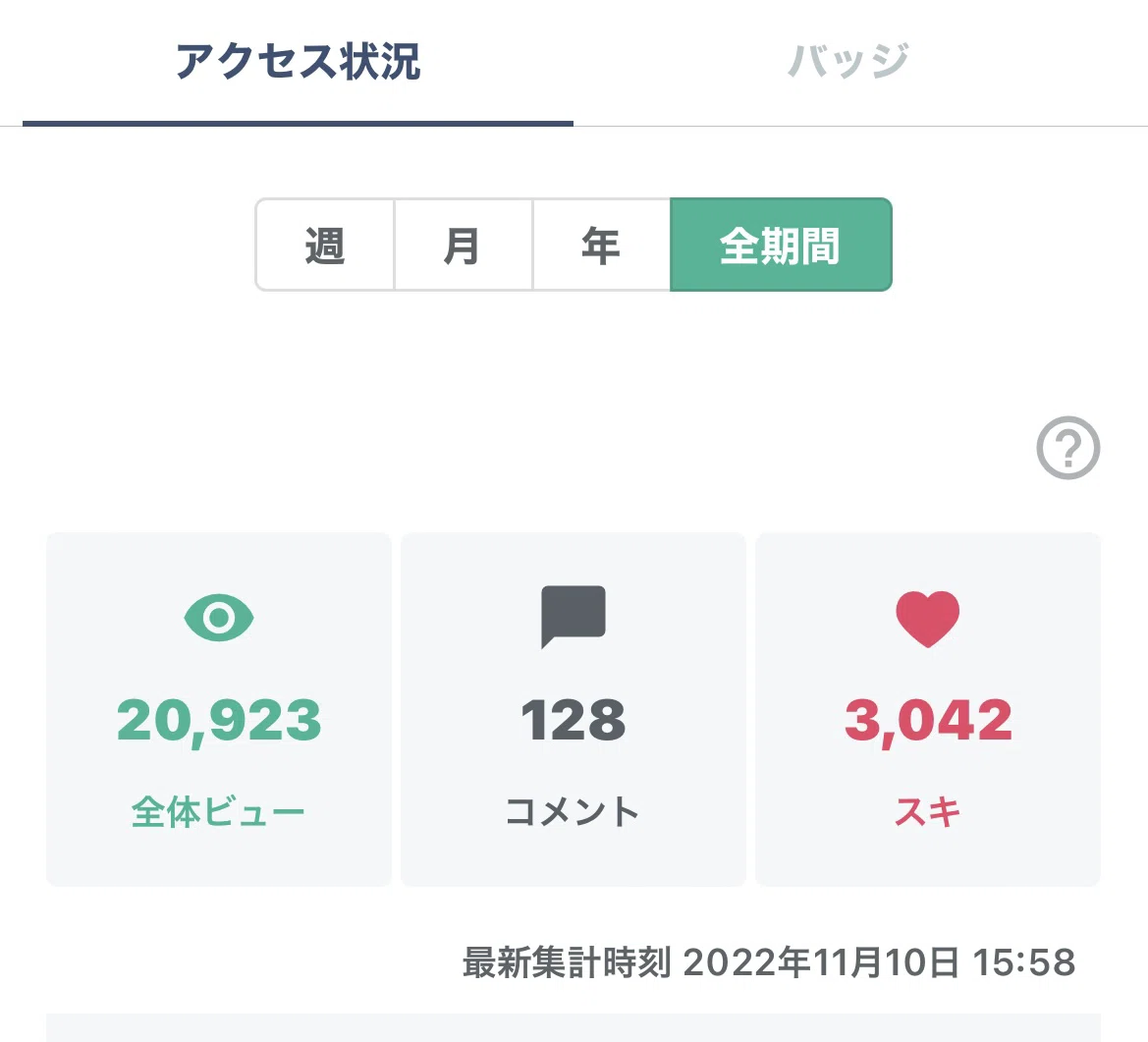Image resolution: width=1148 pixels, height=1042 pixels.
Task: Select the 月 period option
Action: (464, 245)
